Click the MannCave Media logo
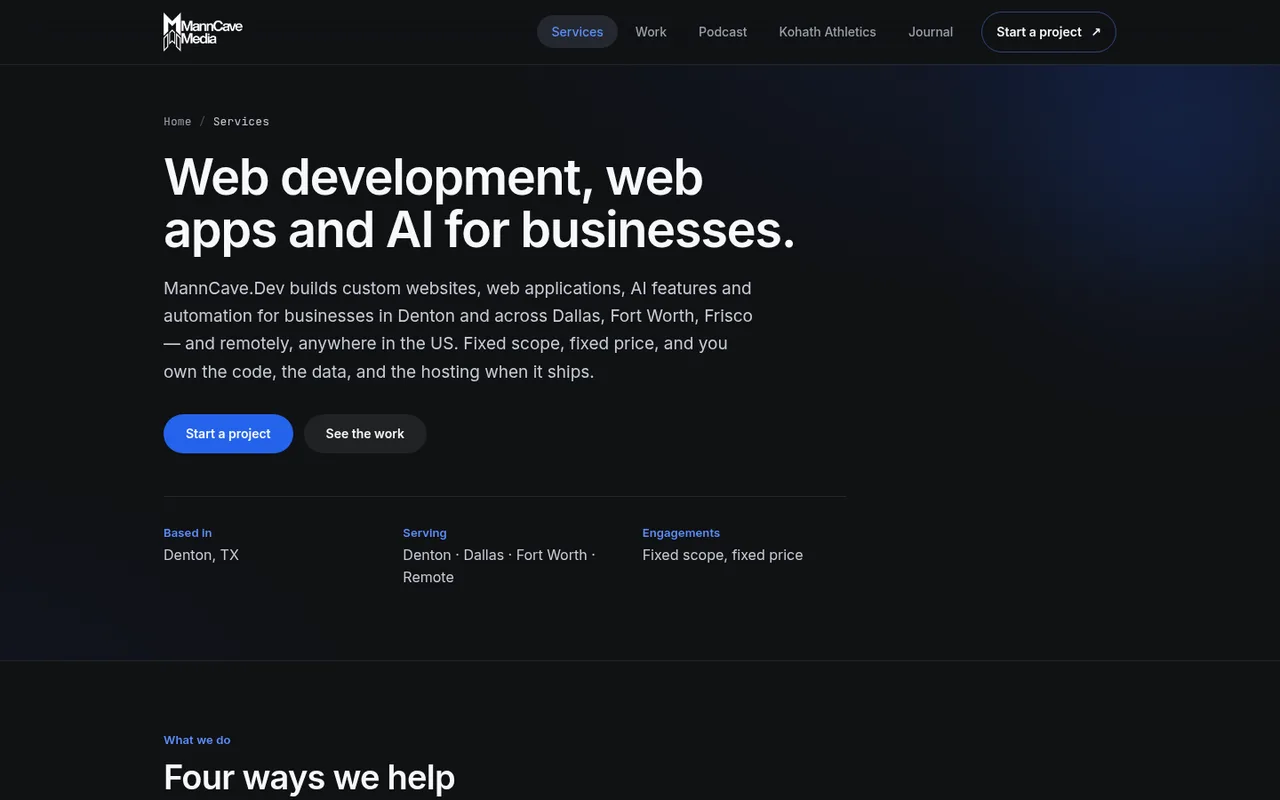 (203, 32)
